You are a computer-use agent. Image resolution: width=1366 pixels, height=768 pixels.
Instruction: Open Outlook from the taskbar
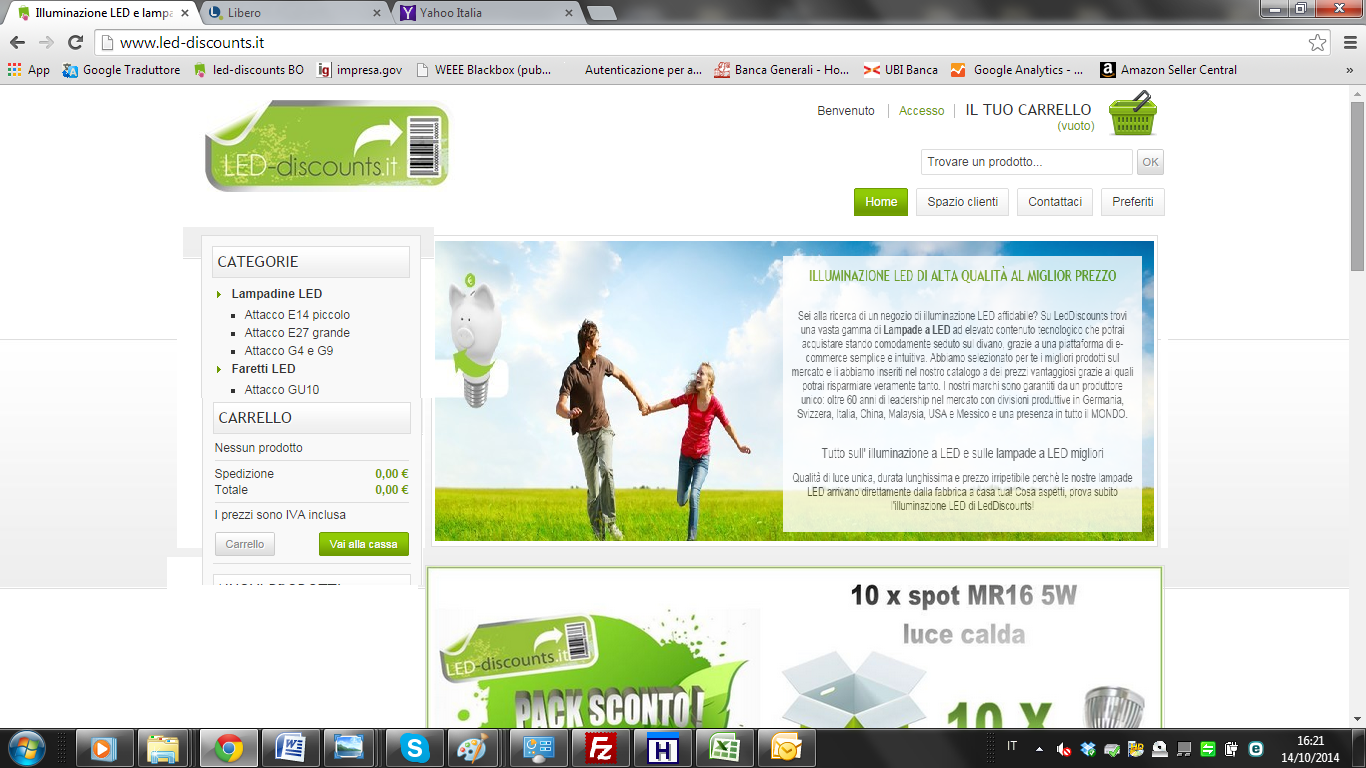(787, 748)
